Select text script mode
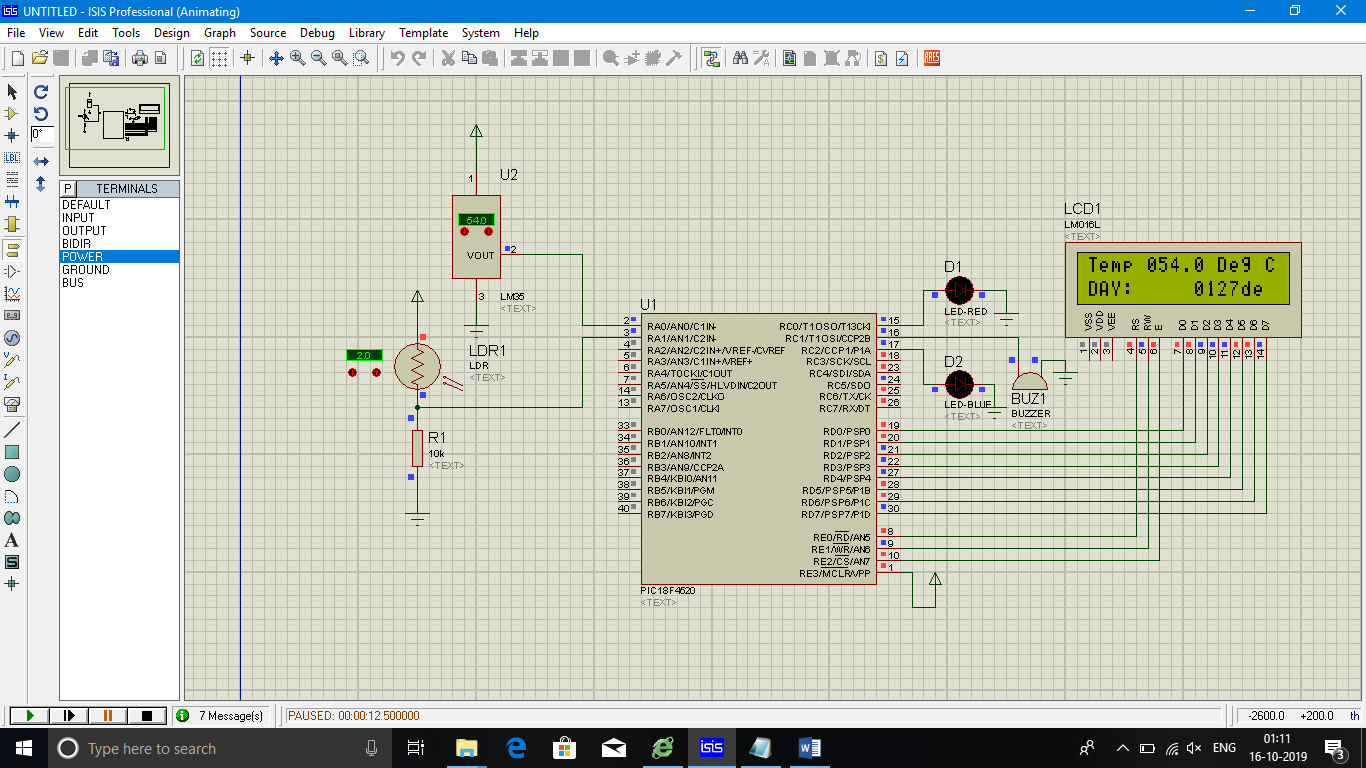 pos(12,180)
